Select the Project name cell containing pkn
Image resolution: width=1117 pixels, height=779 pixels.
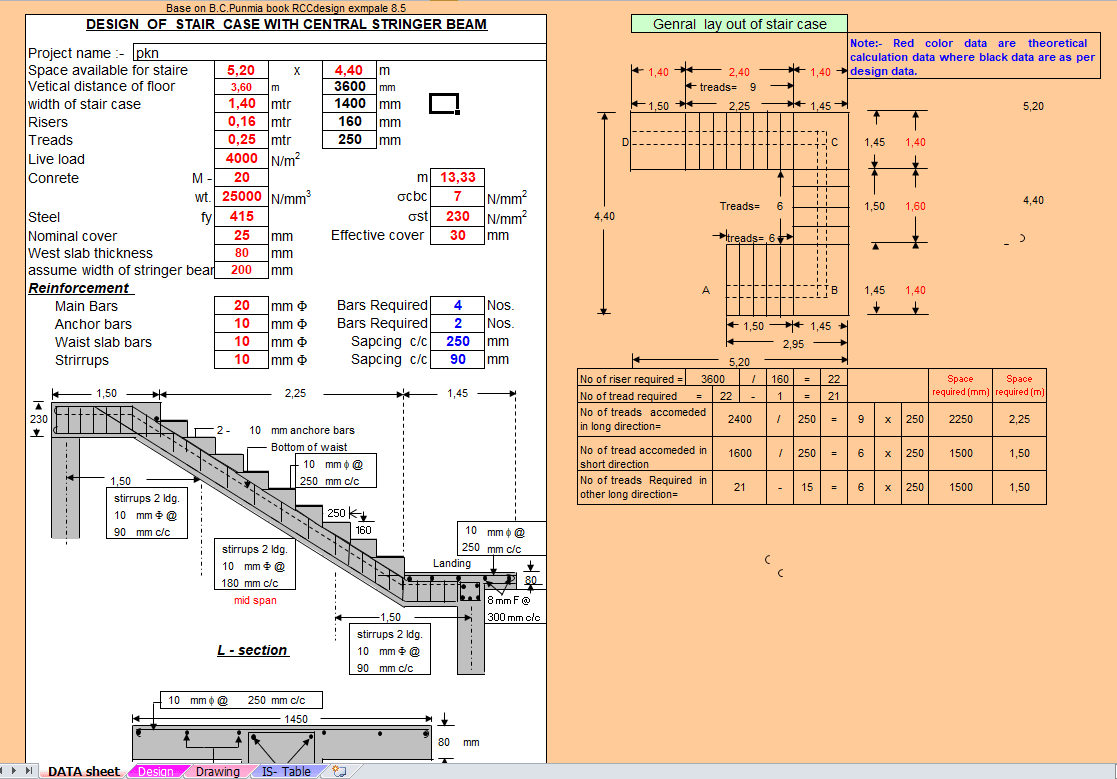(340, 53)
